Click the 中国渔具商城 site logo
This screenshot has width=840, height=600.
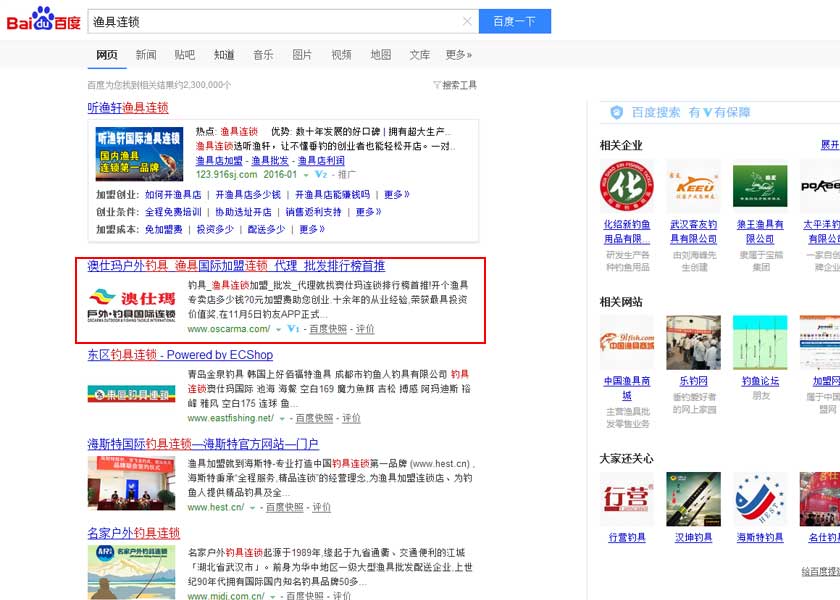(x=627, y=342)
